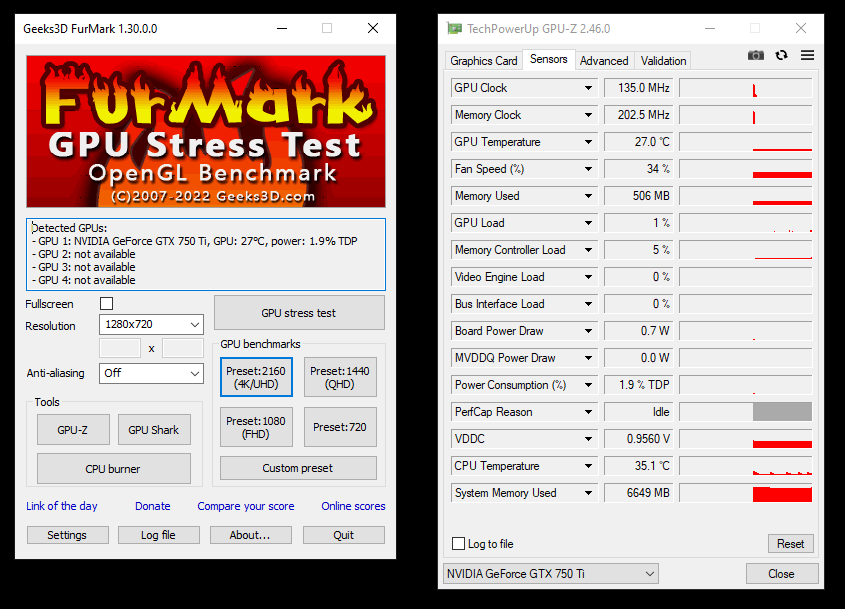The width and height of the screenshot is (845, 609).
Task: Run the Preset:2160 (4K/UHD) benchmark
Action: point(256,377)
